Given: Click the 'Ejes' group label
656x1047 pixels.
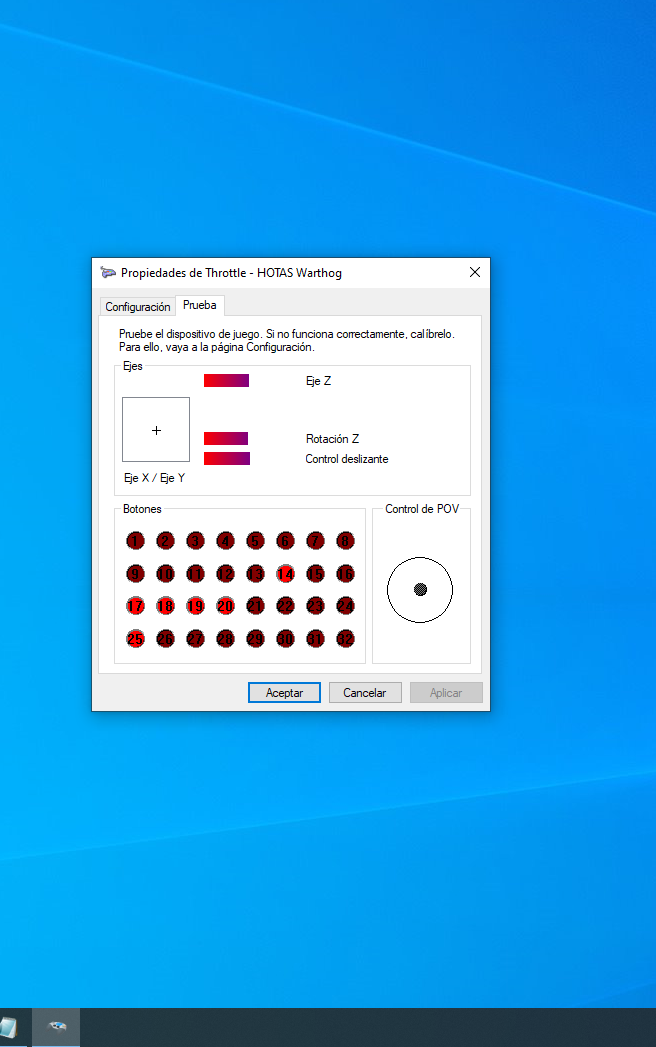Looking at the screenshot, I should point(132,366).
